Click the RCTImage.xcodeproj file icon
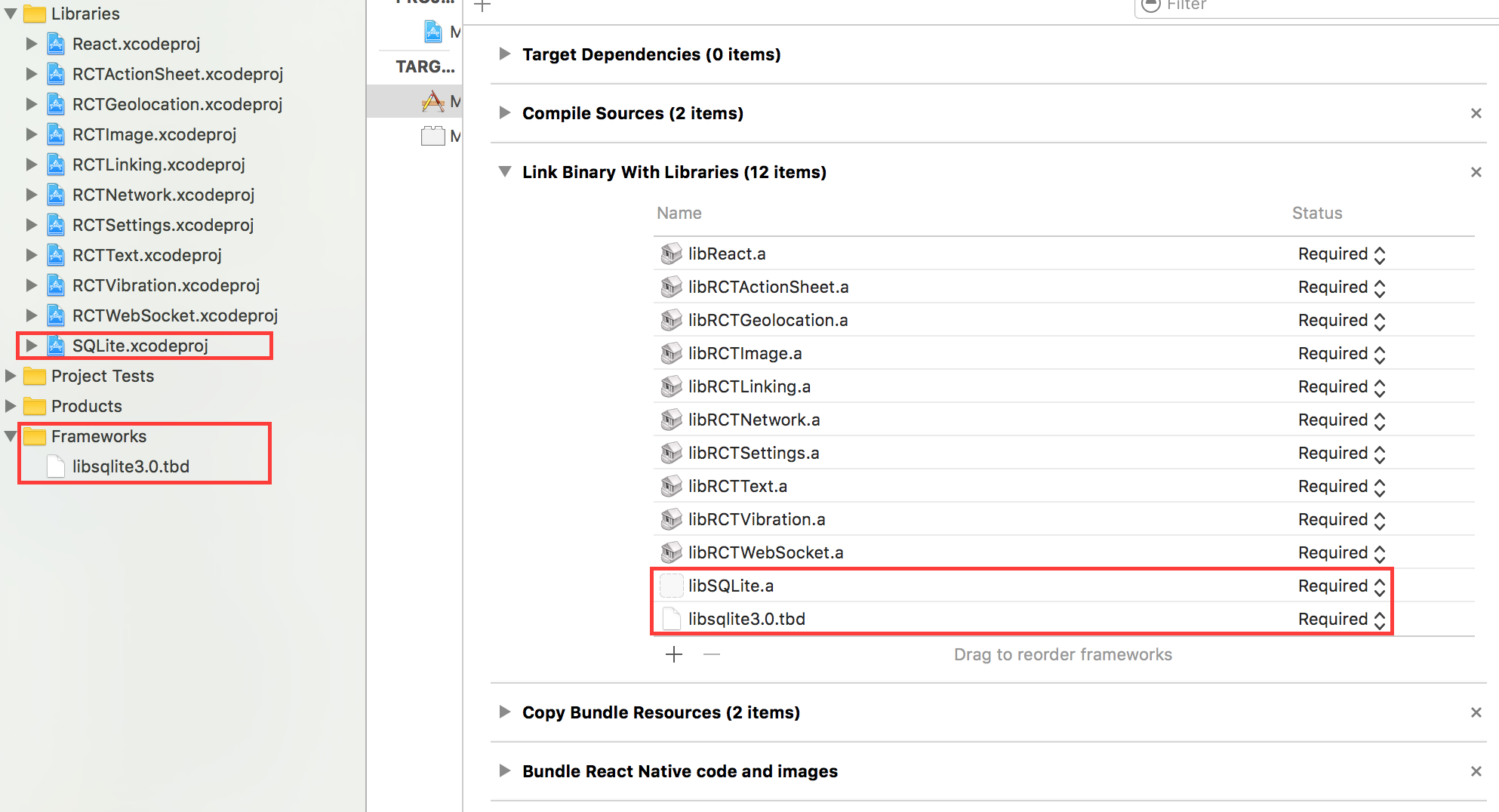1499x812 pixels. 56,134
